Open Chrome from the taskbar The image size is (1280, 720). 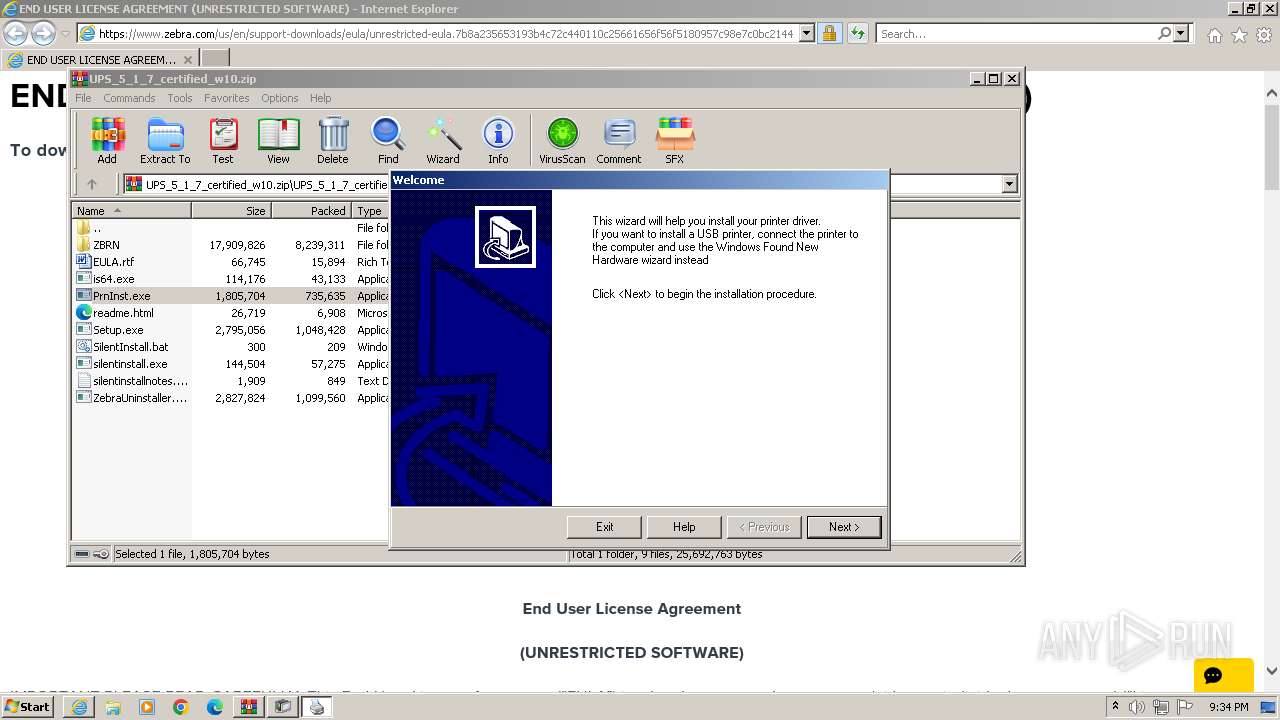click(x=180, y=707)
